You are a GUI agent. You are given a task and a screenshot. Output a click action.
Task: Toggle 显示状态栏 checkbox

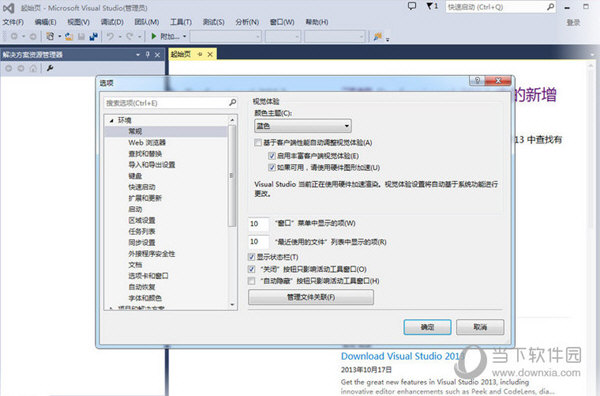[x=251, y=257]
